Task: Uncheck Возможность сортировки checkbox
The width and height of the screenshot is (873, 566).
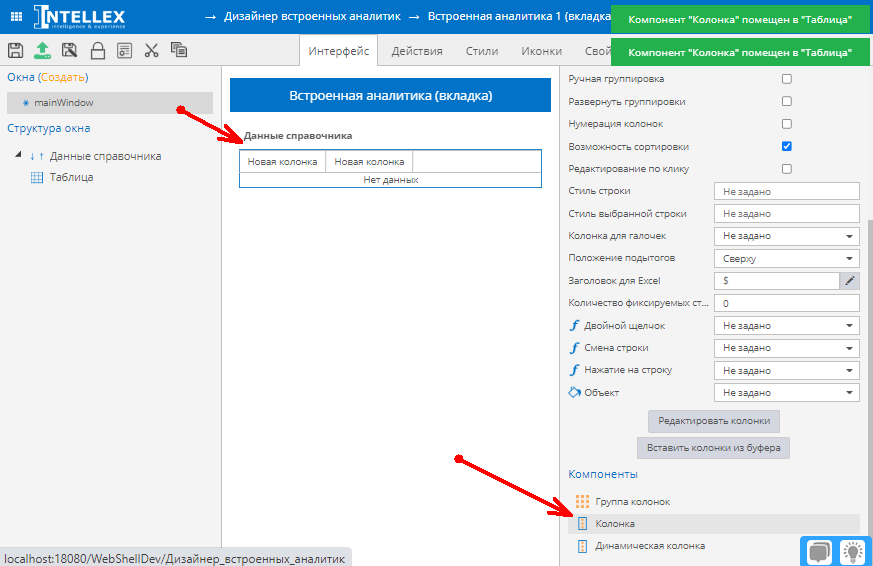Action: click(x=787, y=146)
